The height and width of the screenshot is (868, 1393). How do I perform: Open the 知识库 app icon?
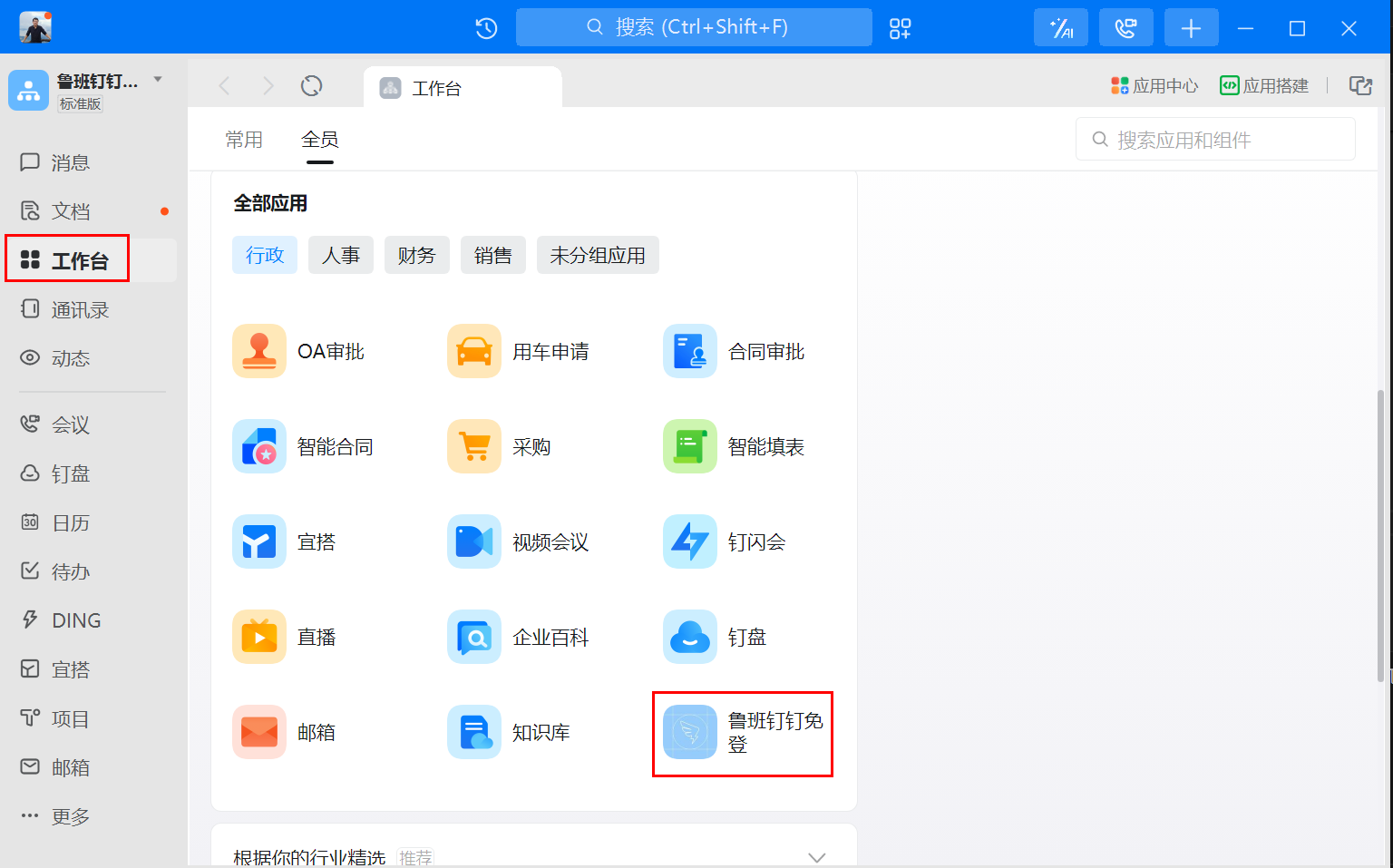tap(474, 732)
